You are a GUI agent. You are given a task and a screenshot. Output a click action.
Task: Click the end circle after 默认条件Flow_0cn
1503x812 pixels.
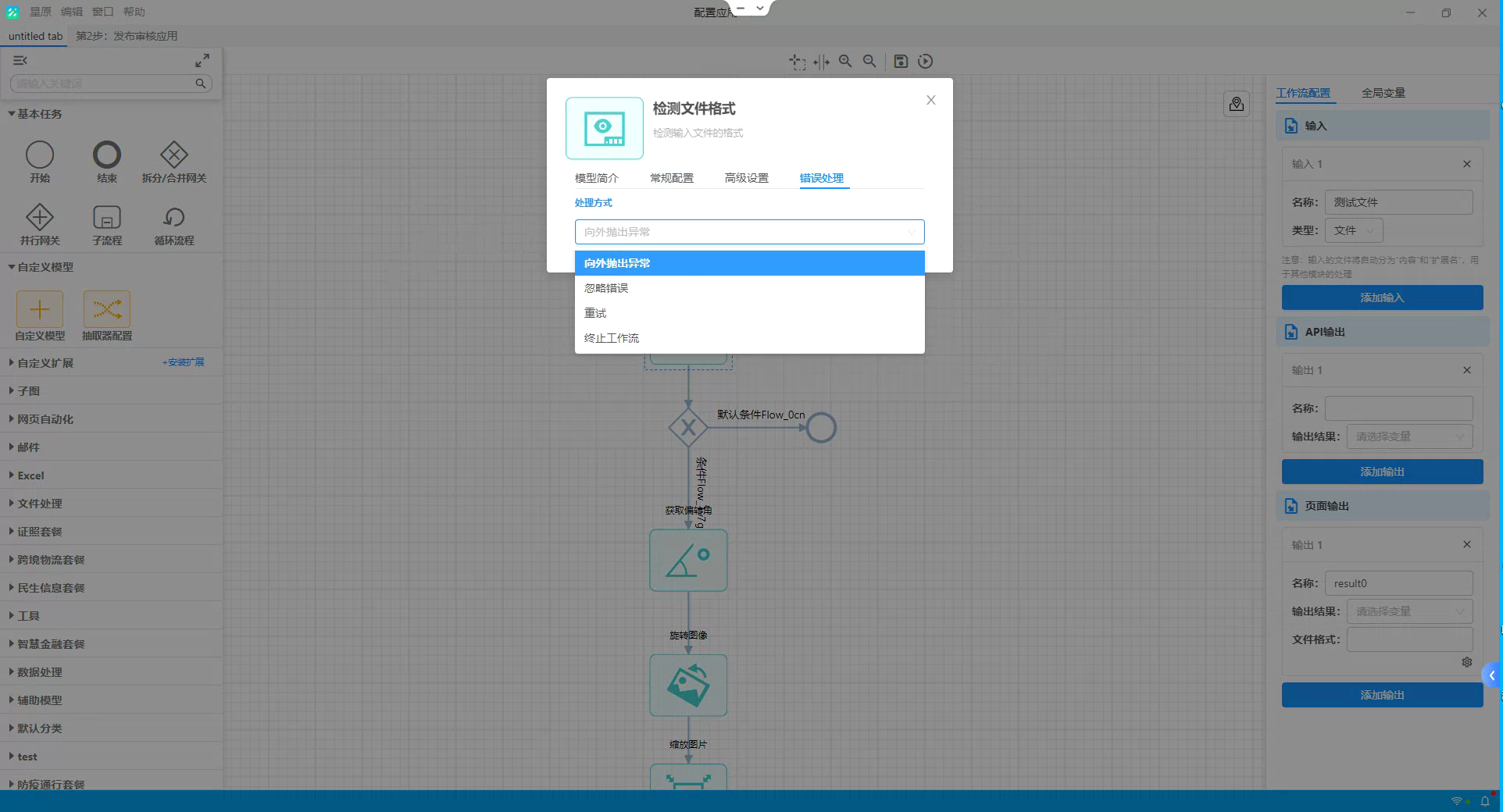coord(821,427)
